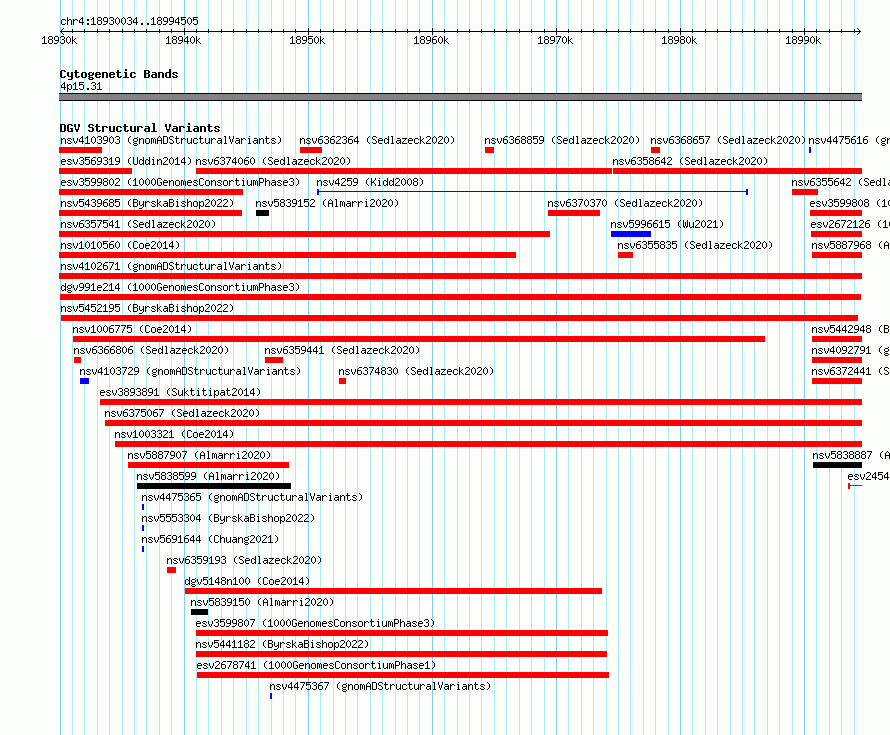Open nsv5452195 ByrskaBishop2022 variant
The height and width of the screenshot is (735, 890).
pyautogui.click(x=147, y=308)
